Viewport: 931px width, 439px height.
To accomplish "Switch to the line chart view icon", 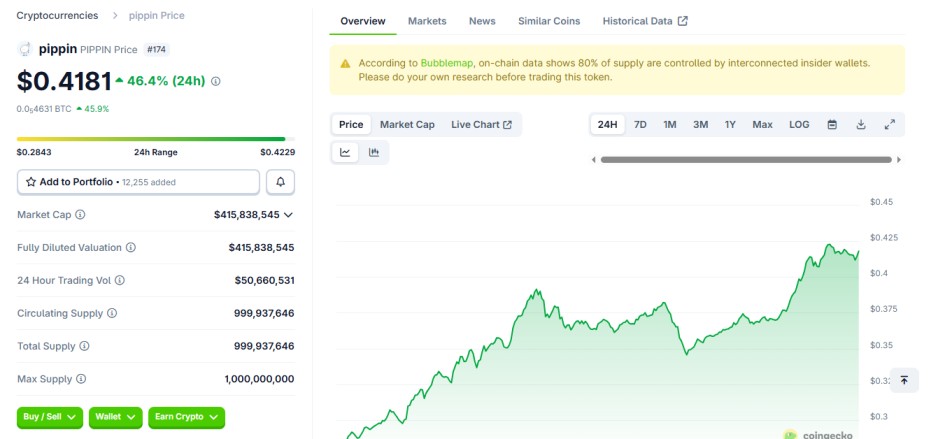I will (x=345, y=153).
